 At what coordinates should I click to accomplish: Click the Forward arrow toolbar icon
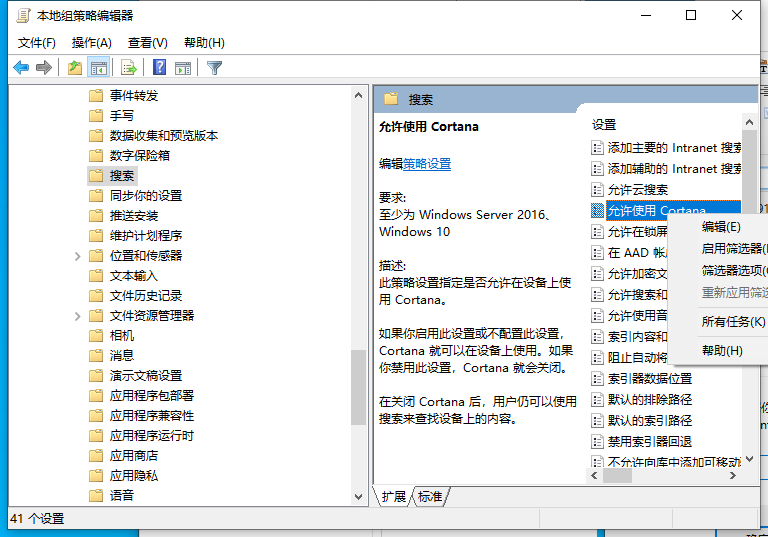(x=43, y=68)
